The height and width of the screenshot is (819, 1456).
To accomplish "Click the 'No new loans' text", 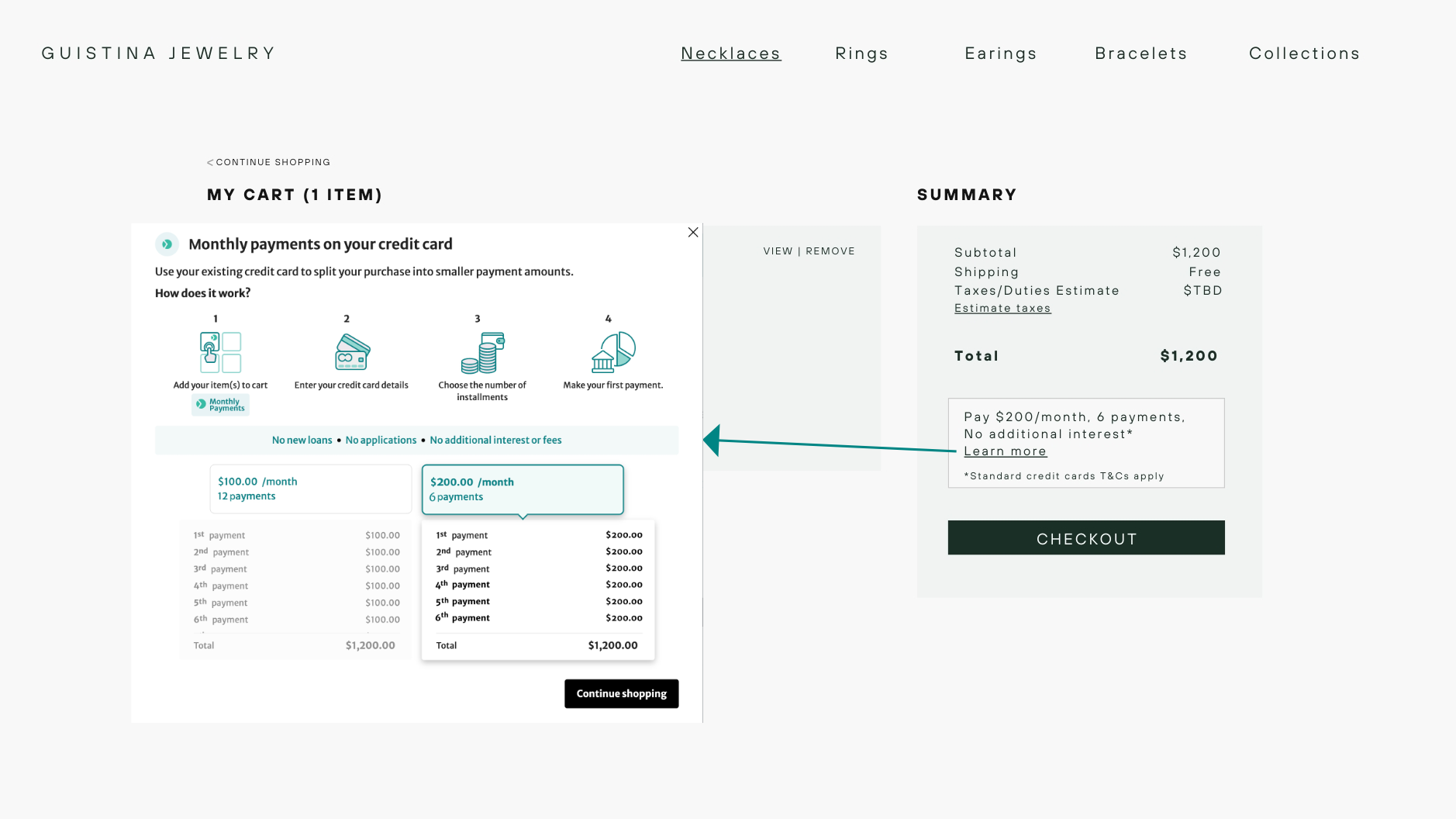I will tap(302, 440).
